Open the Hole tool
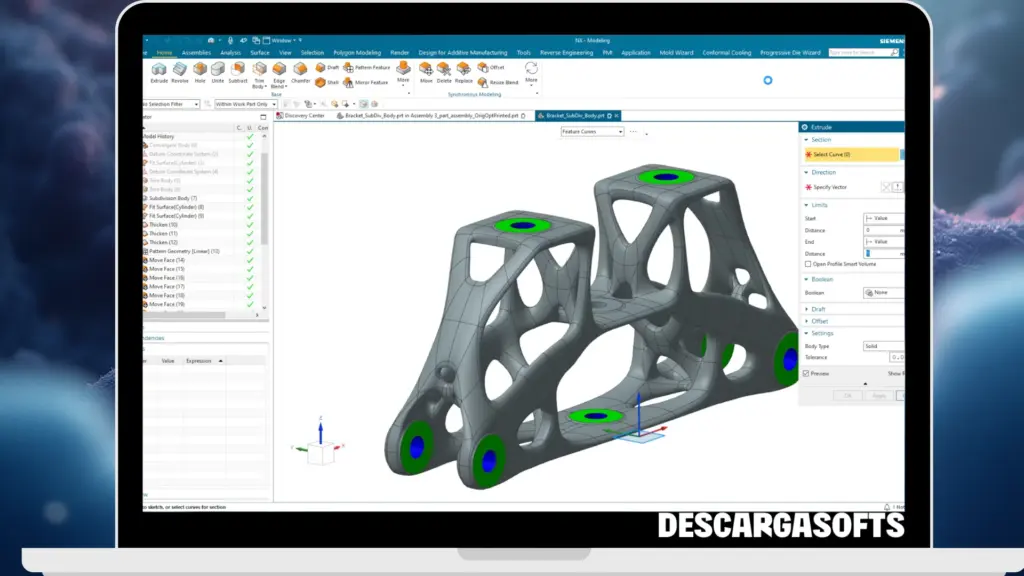 pos(199,70)
